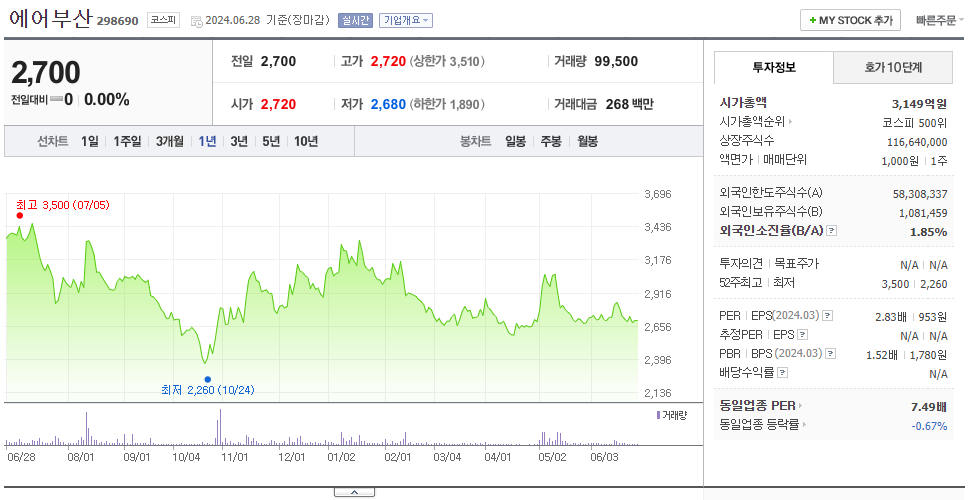Click the 거래대금 value 268 백만

(x=630, y=104)
